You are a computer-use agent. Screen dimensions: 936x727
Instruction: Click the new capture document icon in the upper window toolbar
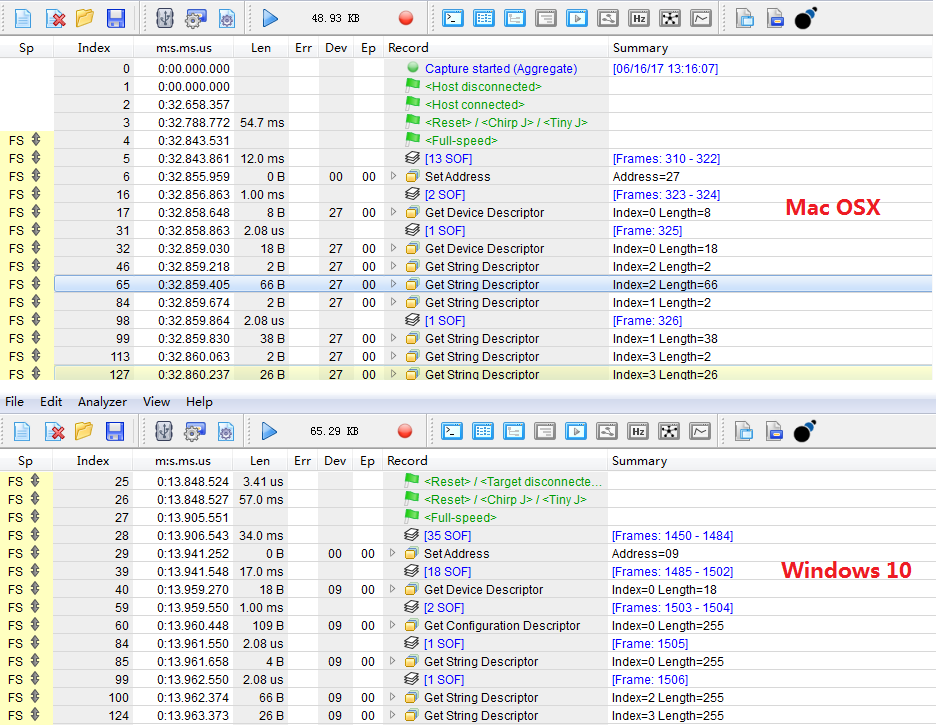click(x=23, y=18)
